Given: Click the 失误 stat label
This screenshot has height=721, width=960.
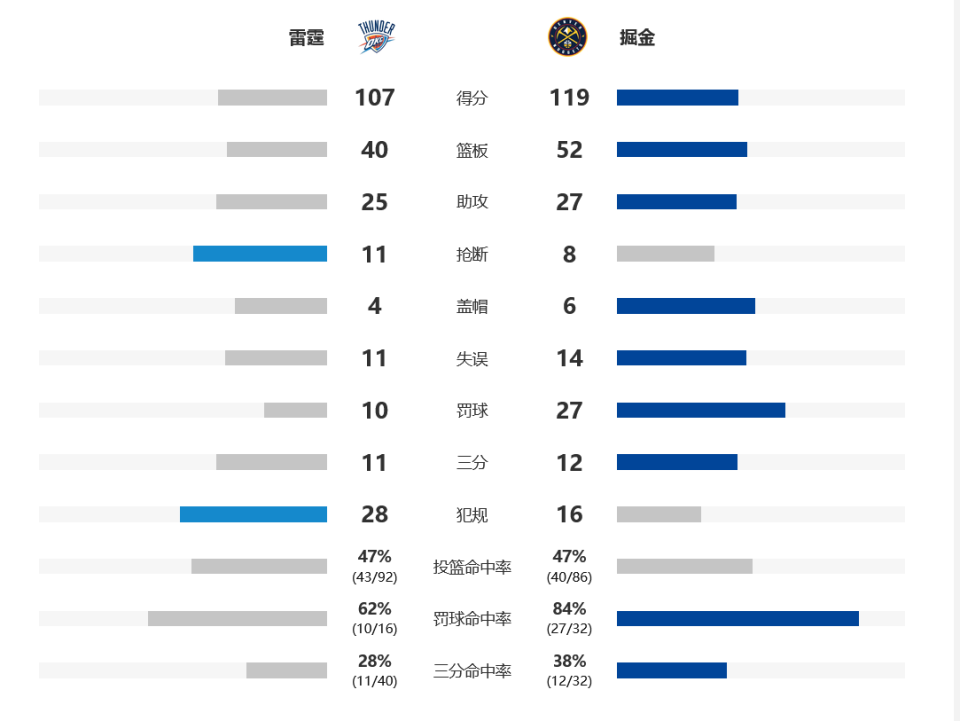Looking at the screenshot, I should 472,358.
